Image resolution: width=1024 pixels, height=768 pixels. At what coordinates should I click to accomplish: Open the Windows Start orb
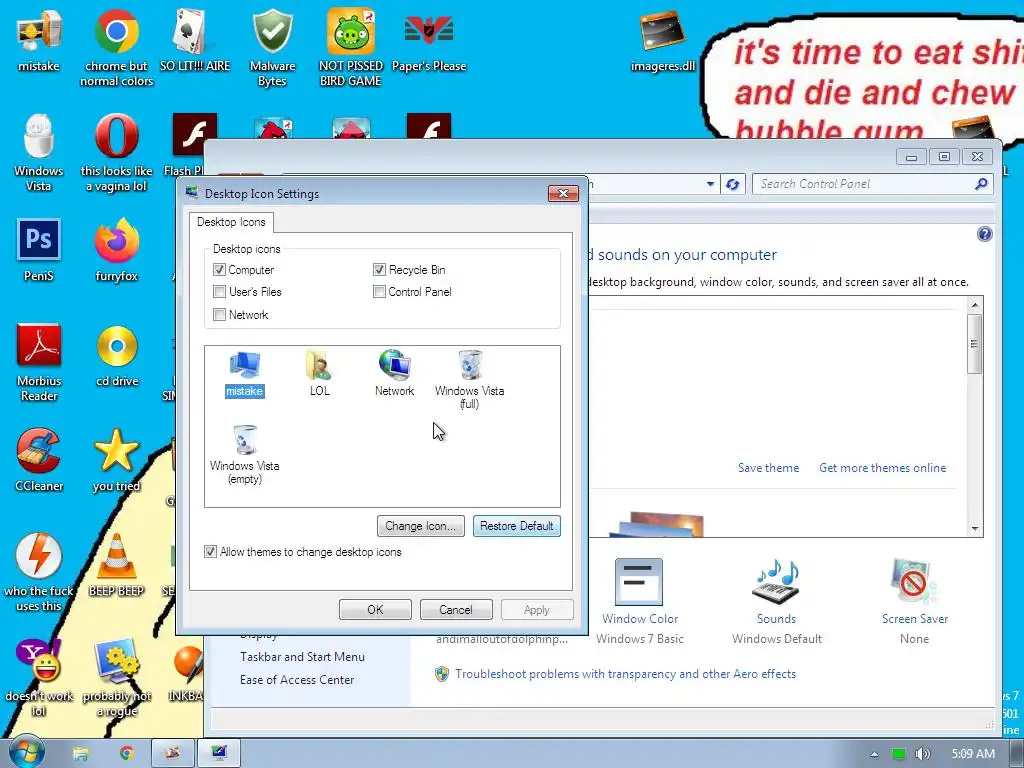coord(26,752)
